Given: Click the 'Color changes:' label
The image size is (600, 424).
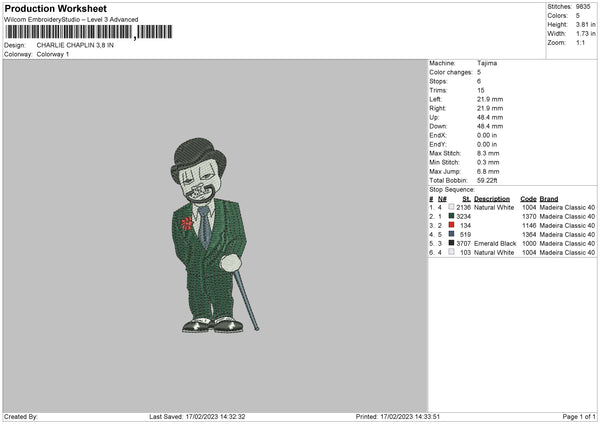Looking at the screenshot, I should (x=451, y=72).
